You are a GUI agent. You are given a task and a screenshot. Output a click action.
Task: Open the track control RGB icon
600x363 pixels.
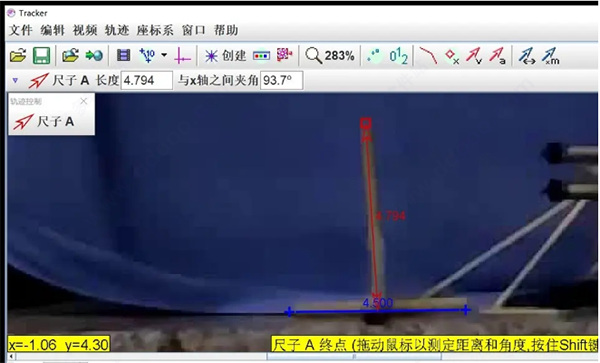click(261, 56)
